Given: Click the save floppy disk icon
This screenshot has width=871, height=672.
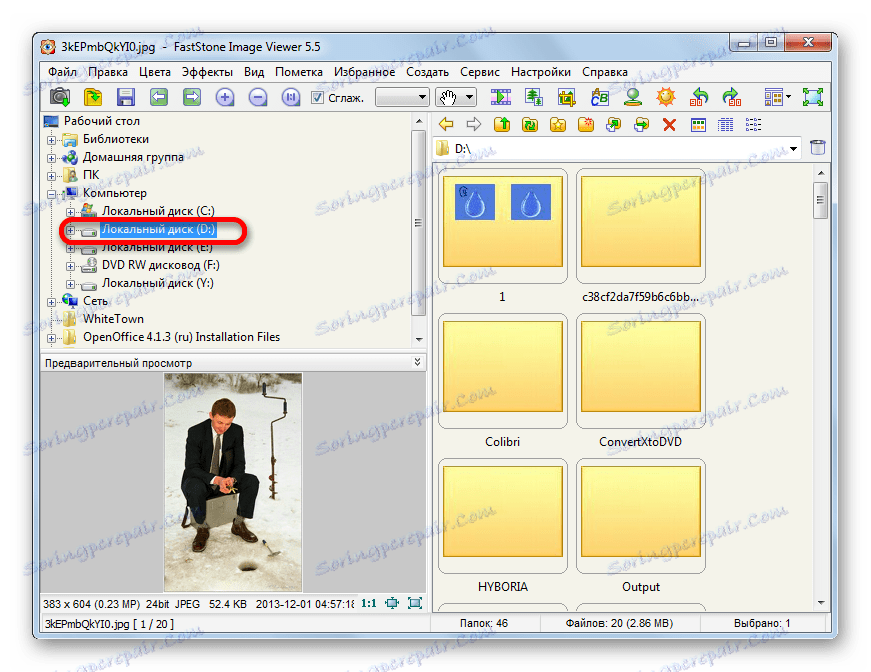Looking at the screenshot, I should coord(126,97).
